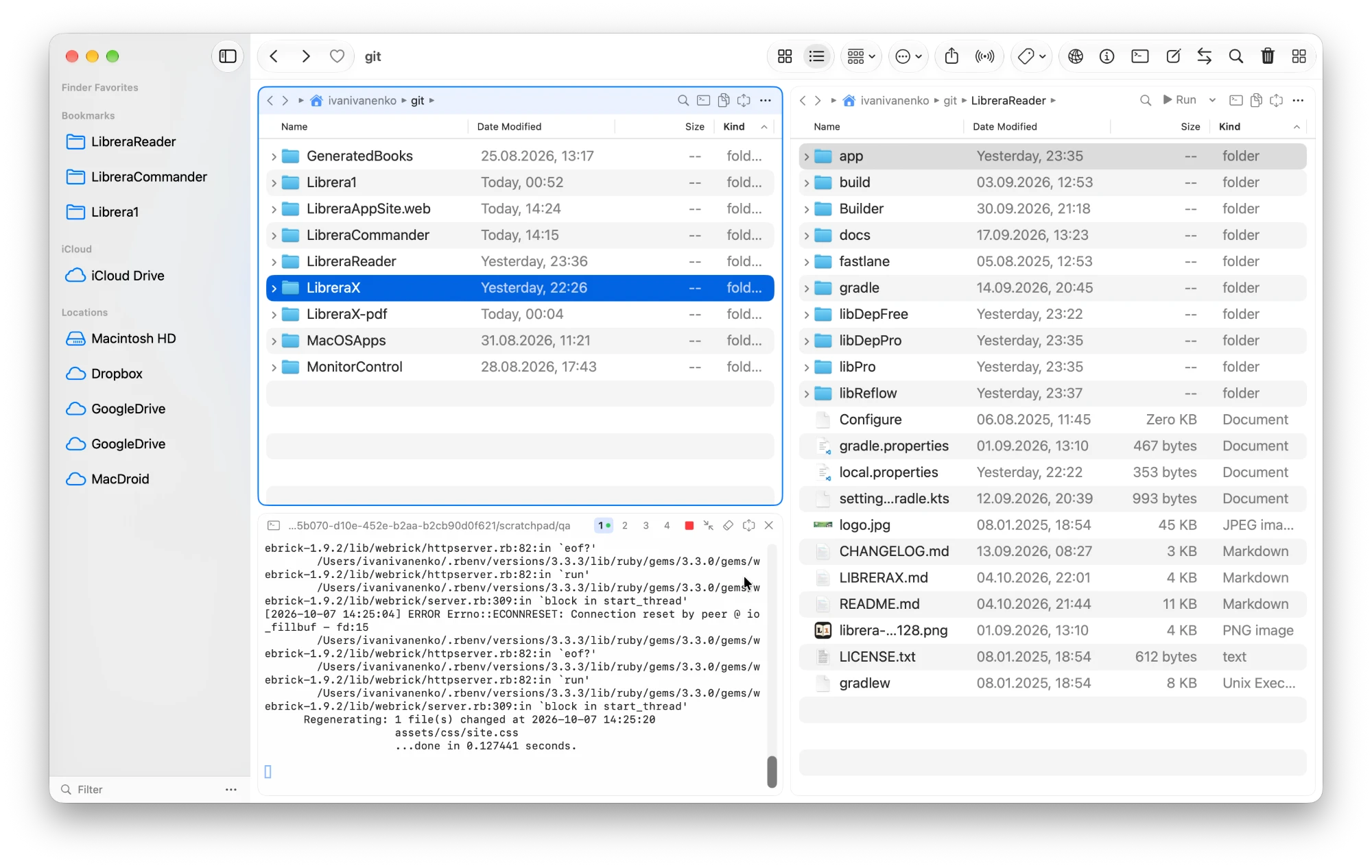Click the Run button in right pane
The image size is (1372, 868).
pos(1180,100)
